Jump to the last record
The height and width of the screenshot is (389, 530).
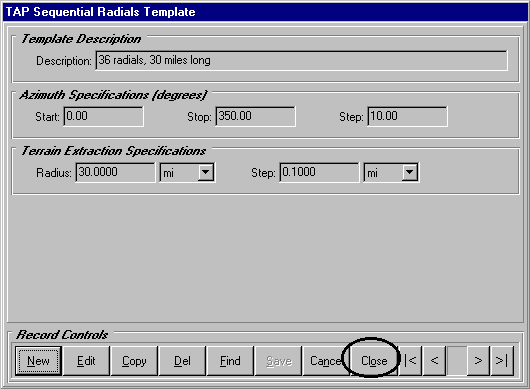(502, 361)
